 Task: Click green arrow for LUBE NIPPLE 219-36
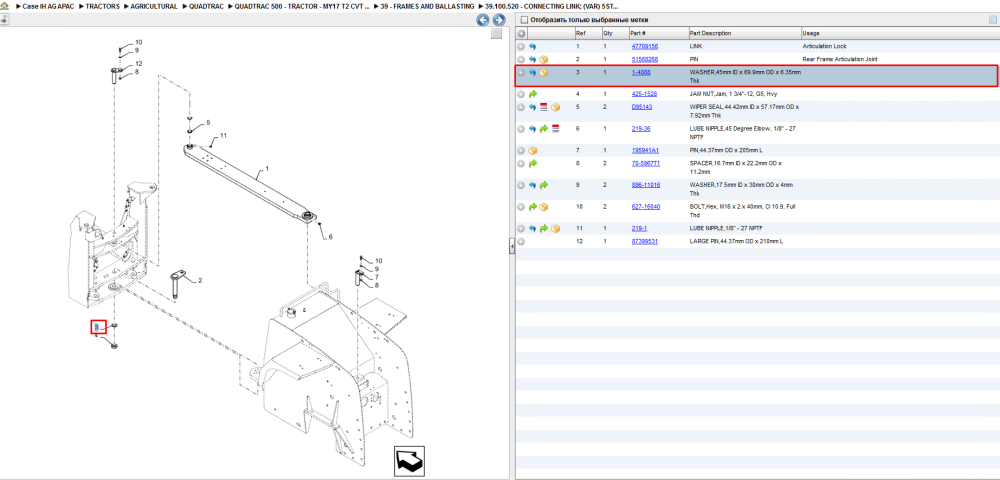tap(544, 129)
